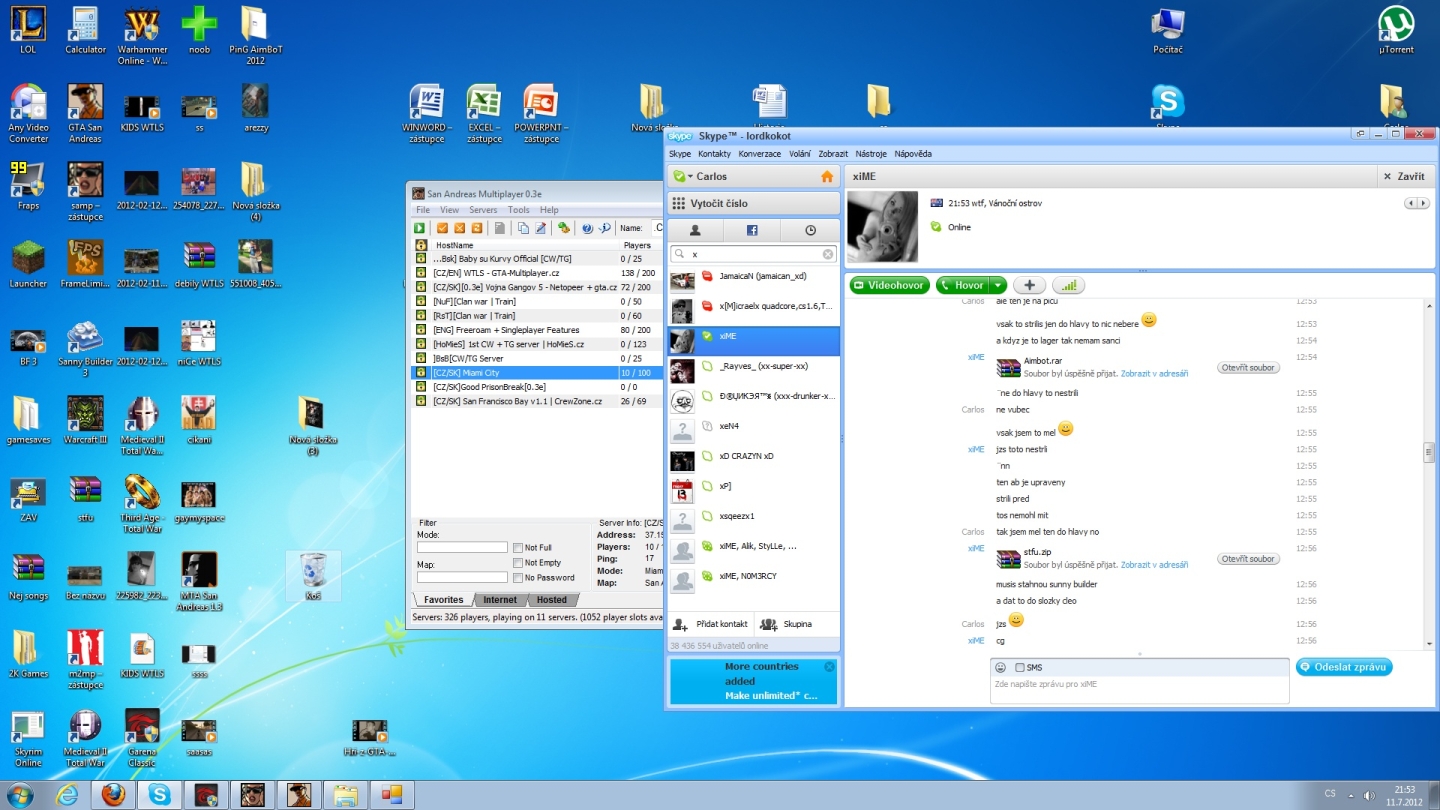Click the gray Filter Server Info icon in SA-MP
The image size is (1440, 810).
click(500, 228)
